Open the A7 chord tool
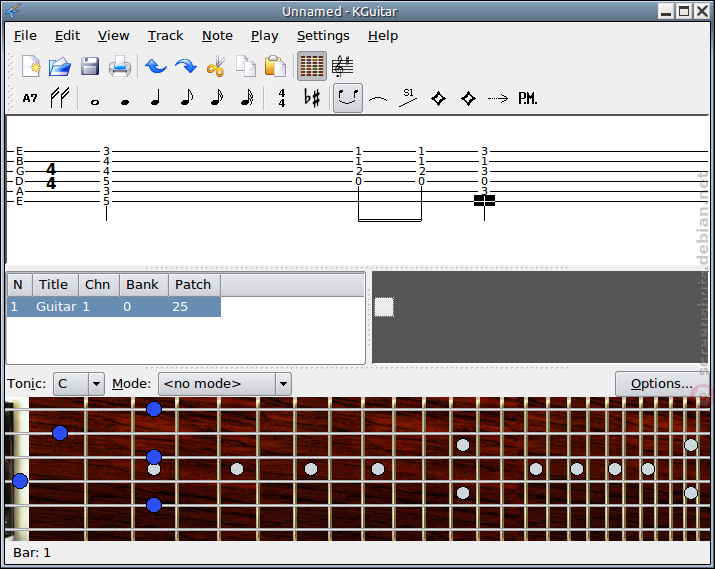The height and width of the screenshot is (569, 715). point(30,98)
